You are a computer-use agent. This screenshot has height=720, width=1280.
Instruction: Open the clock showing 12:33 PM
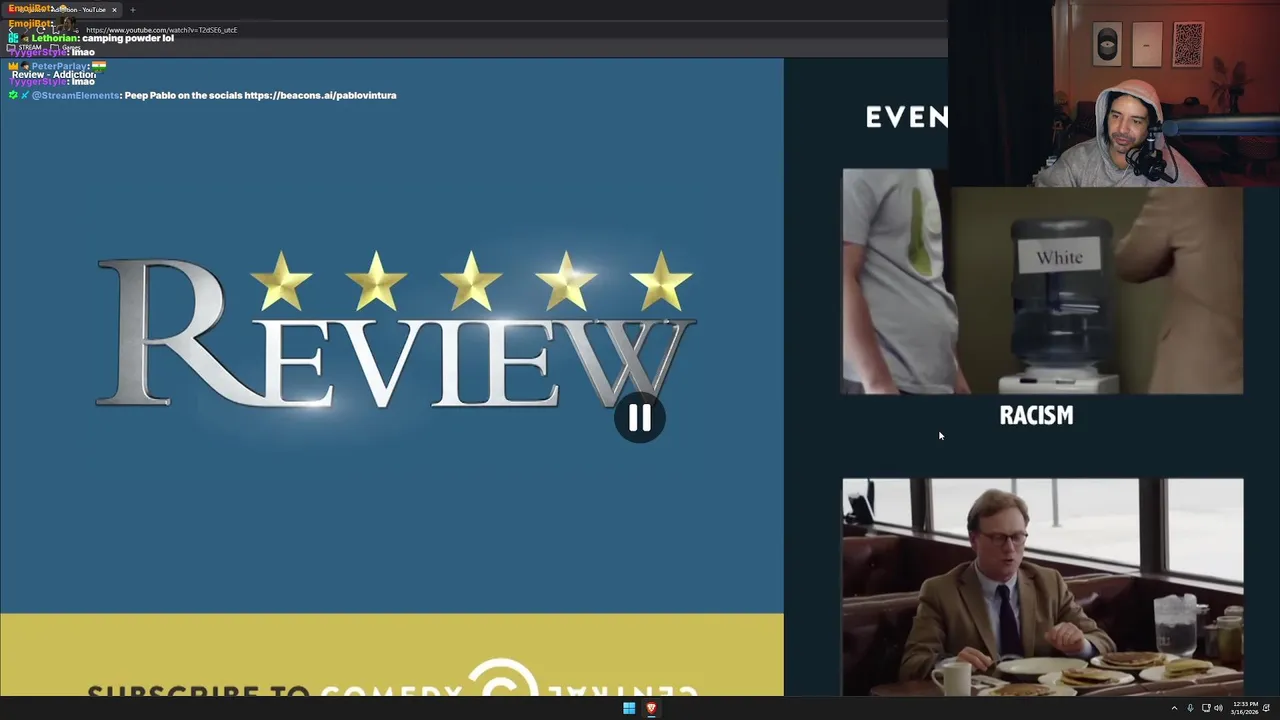tap(1244, 708)
